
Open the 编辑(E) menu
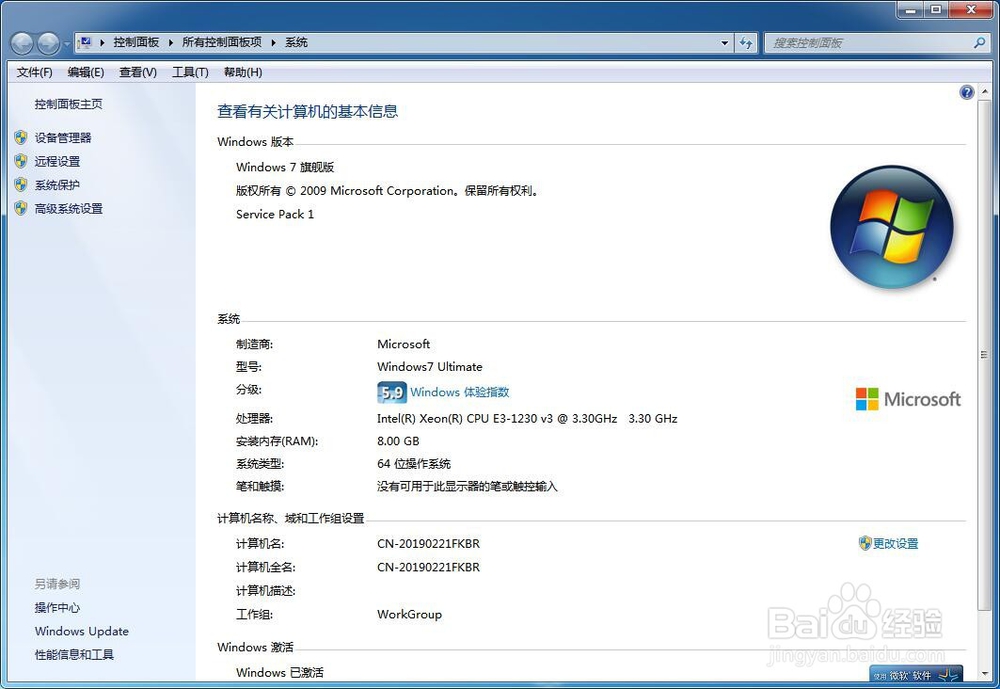86,72
